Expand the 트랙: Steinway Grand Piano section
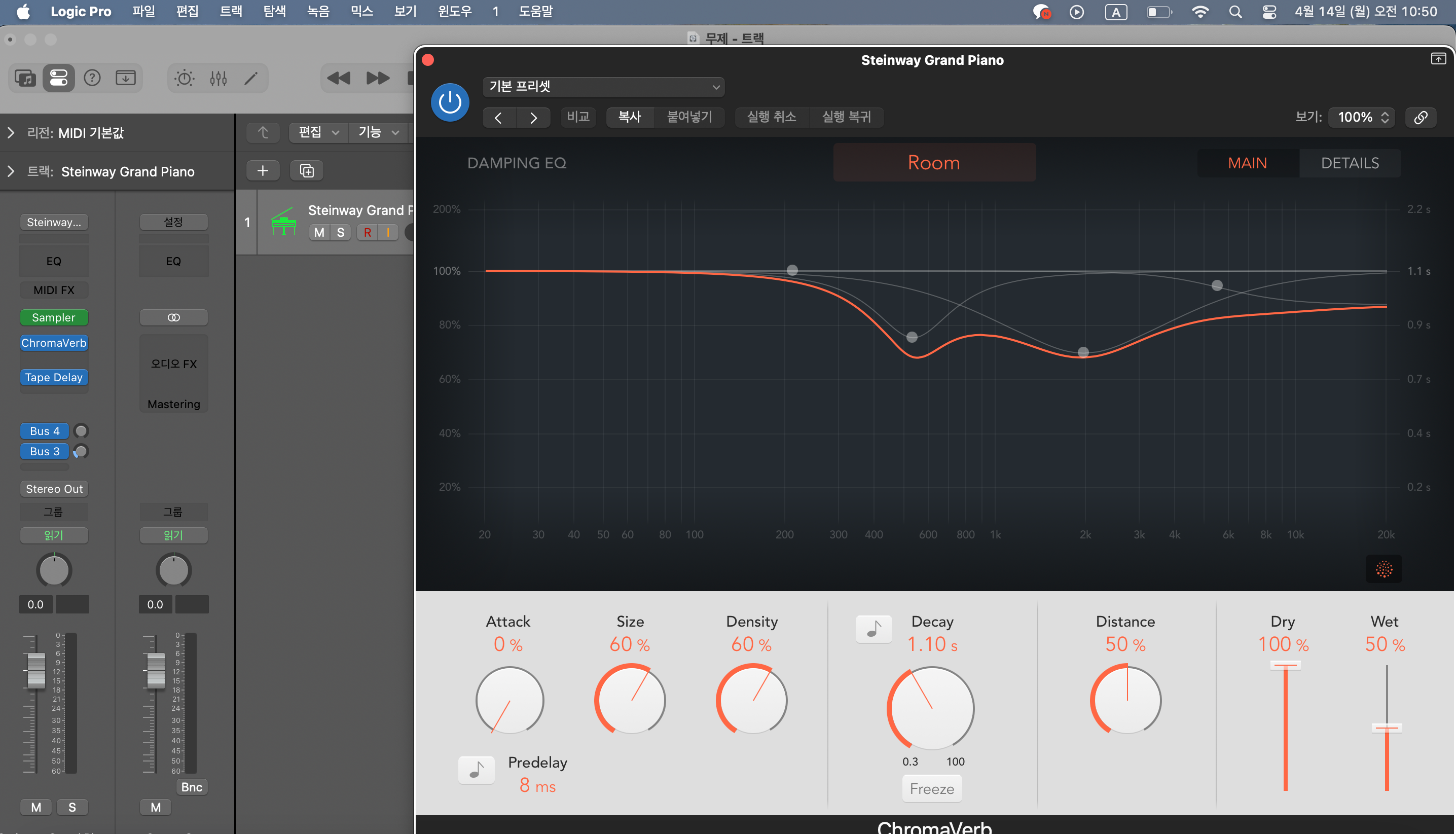This screenshot has height=834, width=1456. pos(11,171)
